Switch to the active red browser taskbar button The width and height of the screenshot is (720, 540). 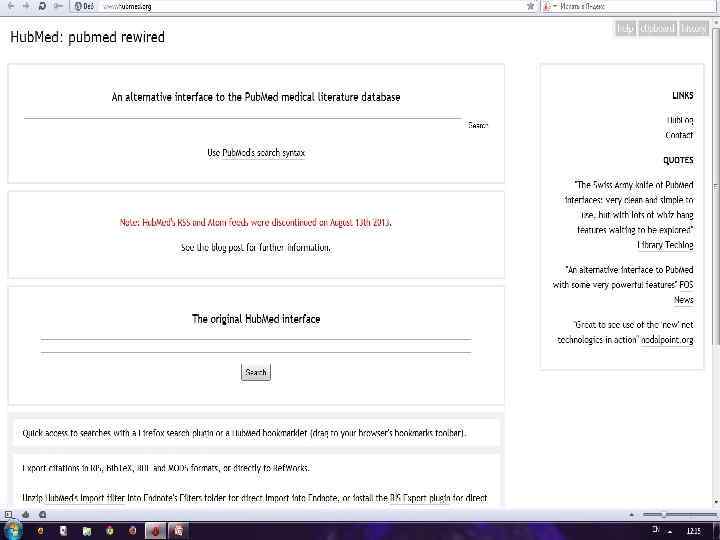155,531
